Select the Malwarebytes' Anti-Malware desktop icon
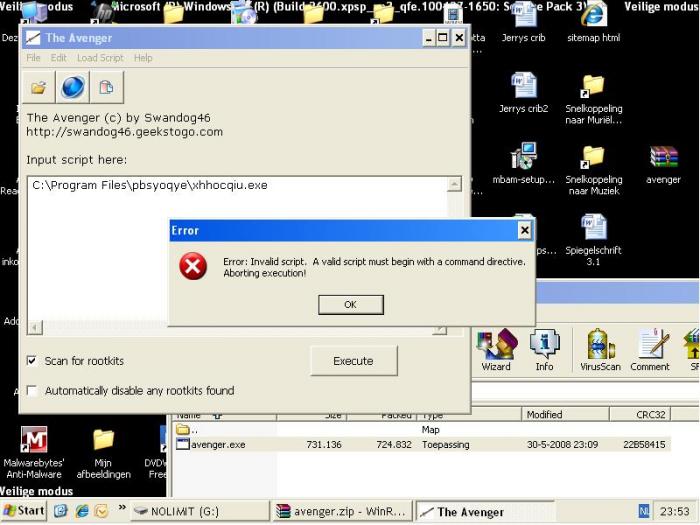700x525 pixels. [x=34, y=453]
